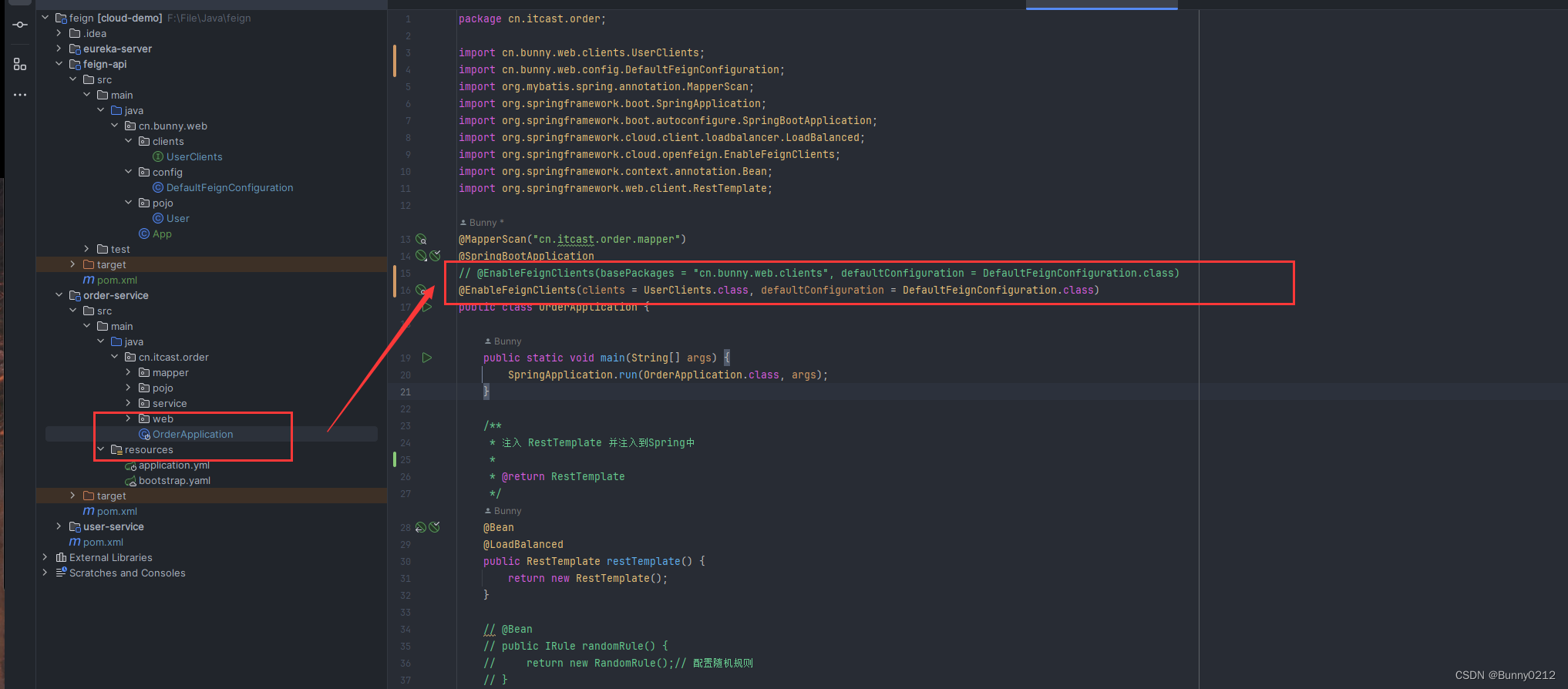Image resolution: width=1568 pixels, height=689 pixels.
Task: Collapse the feign-api module
Action: (59, 64)
